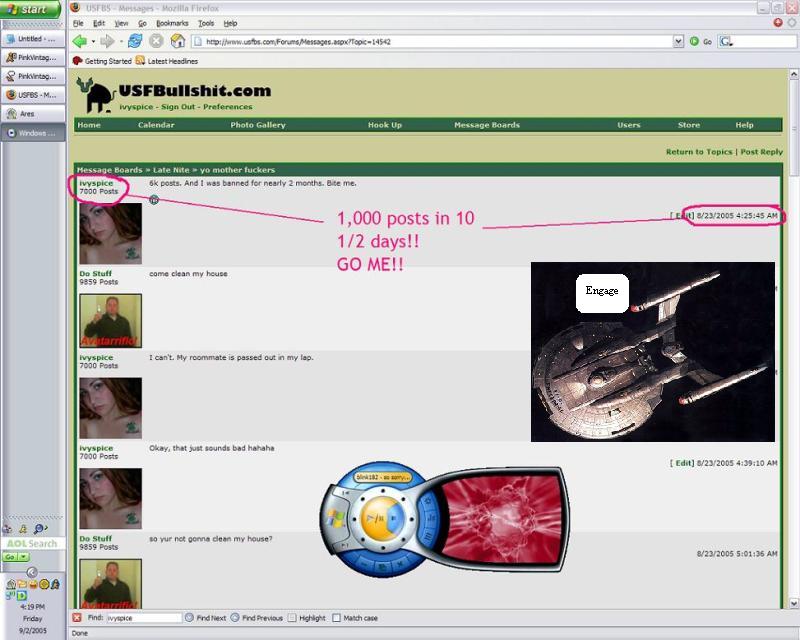Click Edit on the 4:39:10 AM post
800x640 pixels.
684,463
